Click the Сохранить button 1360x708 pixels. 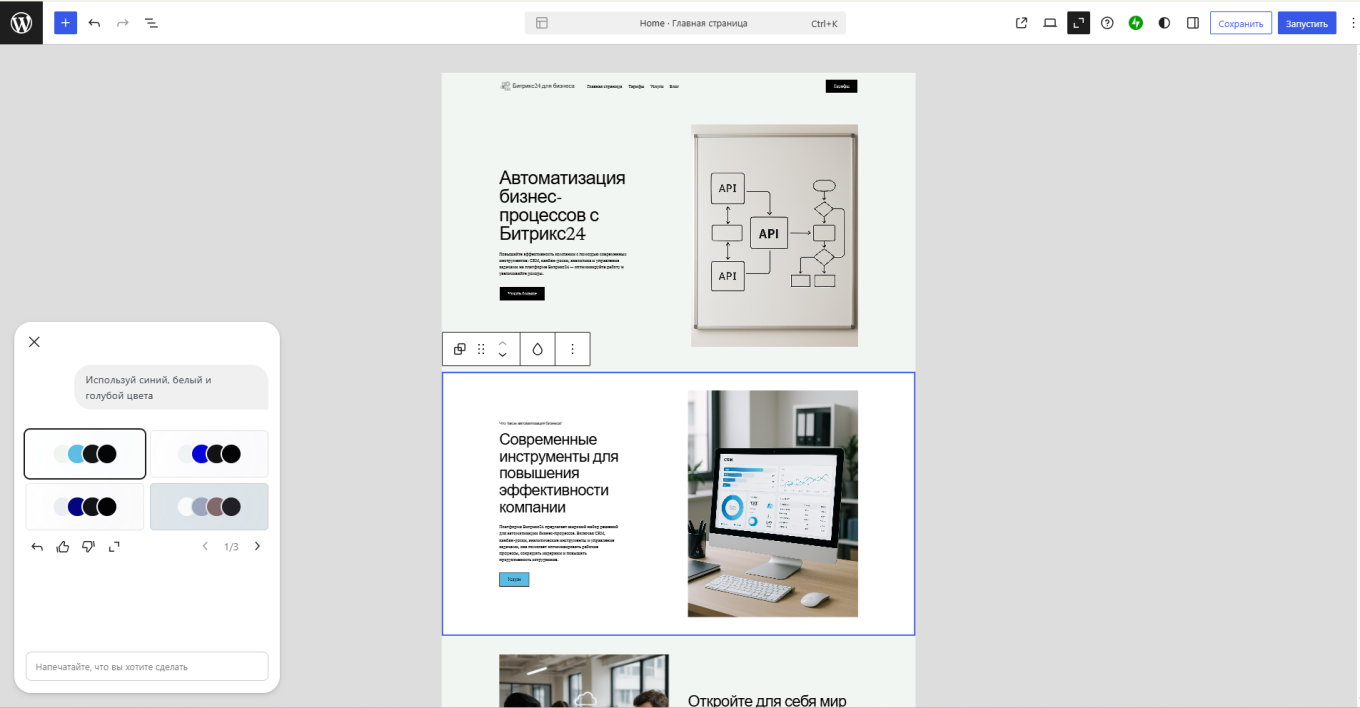pos(1241,22)
